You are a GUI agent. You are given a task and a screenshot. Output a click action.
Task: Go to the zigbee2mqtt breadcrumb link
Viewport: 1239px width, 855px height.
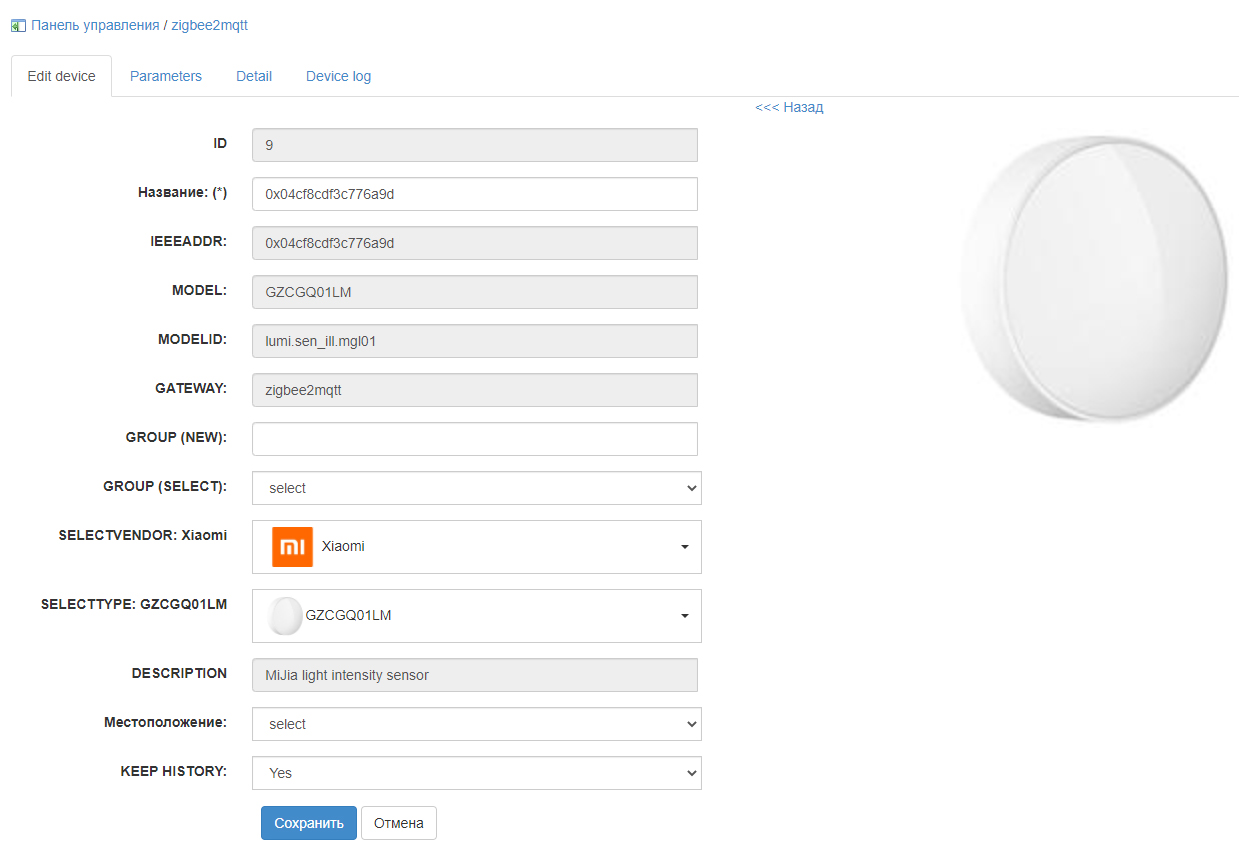pos(210,25)
